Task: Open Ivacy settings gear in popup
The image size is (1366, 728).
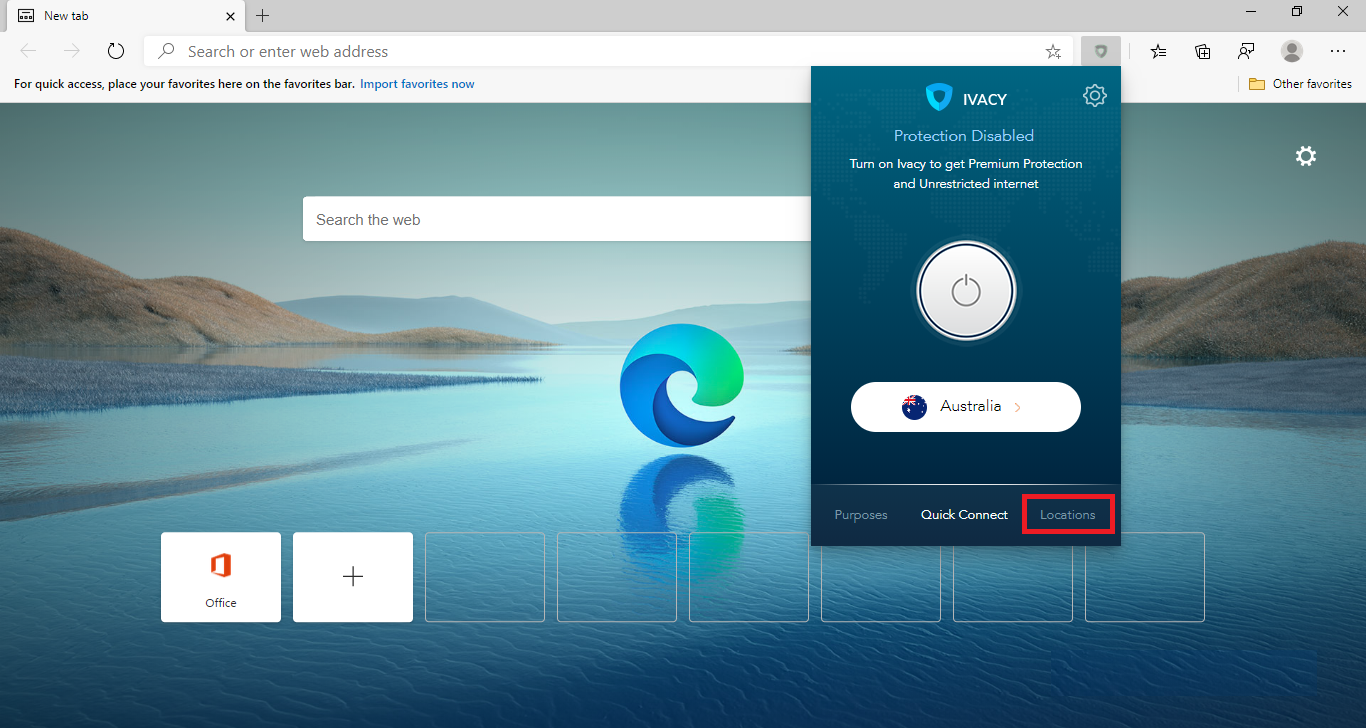Action: (x=1095, y=96)
